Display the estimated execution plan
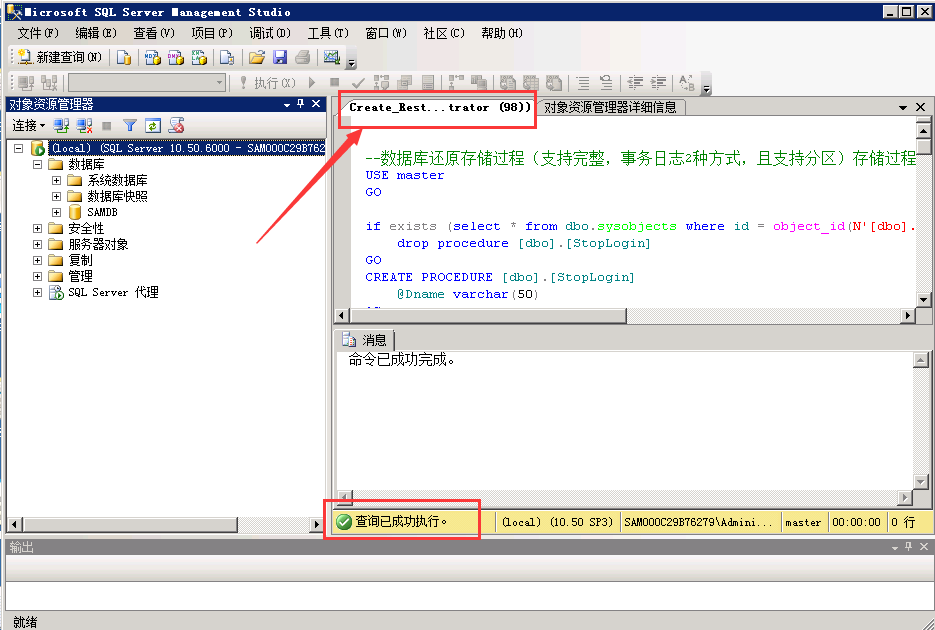The height and width of the screenshot is (630, 935). click(382, 83)
